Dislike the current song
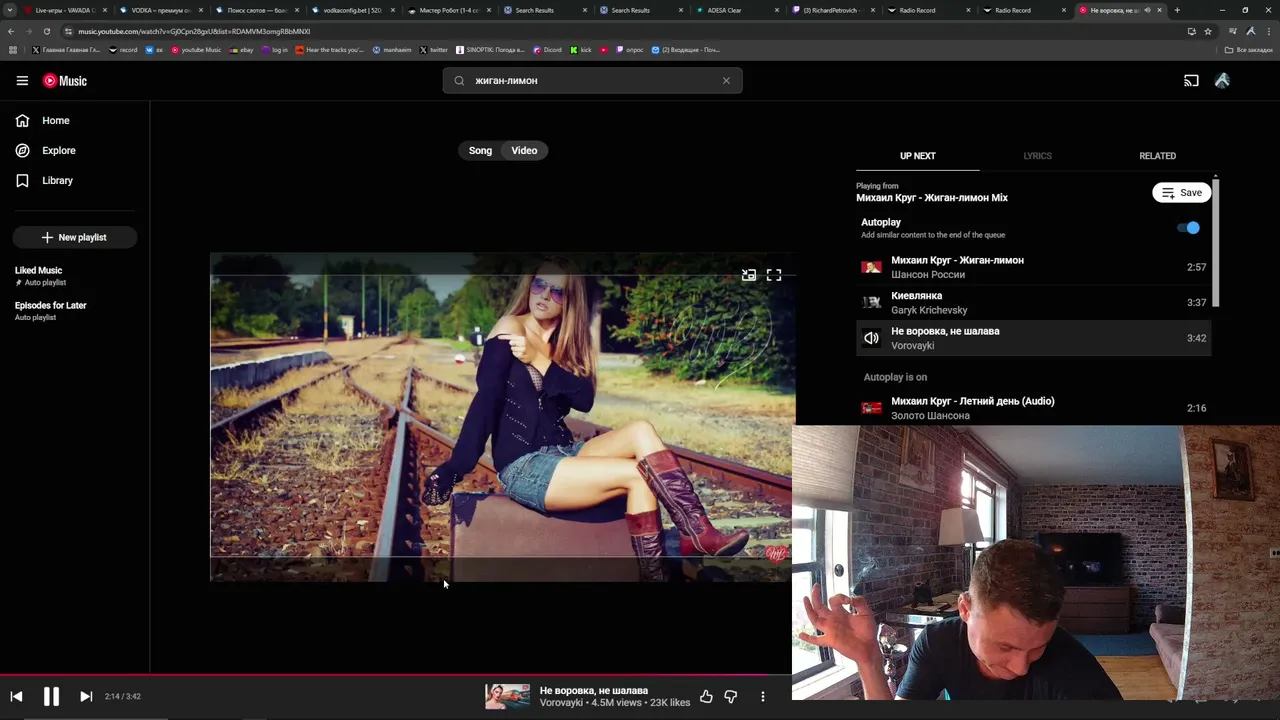 [731, 697]
